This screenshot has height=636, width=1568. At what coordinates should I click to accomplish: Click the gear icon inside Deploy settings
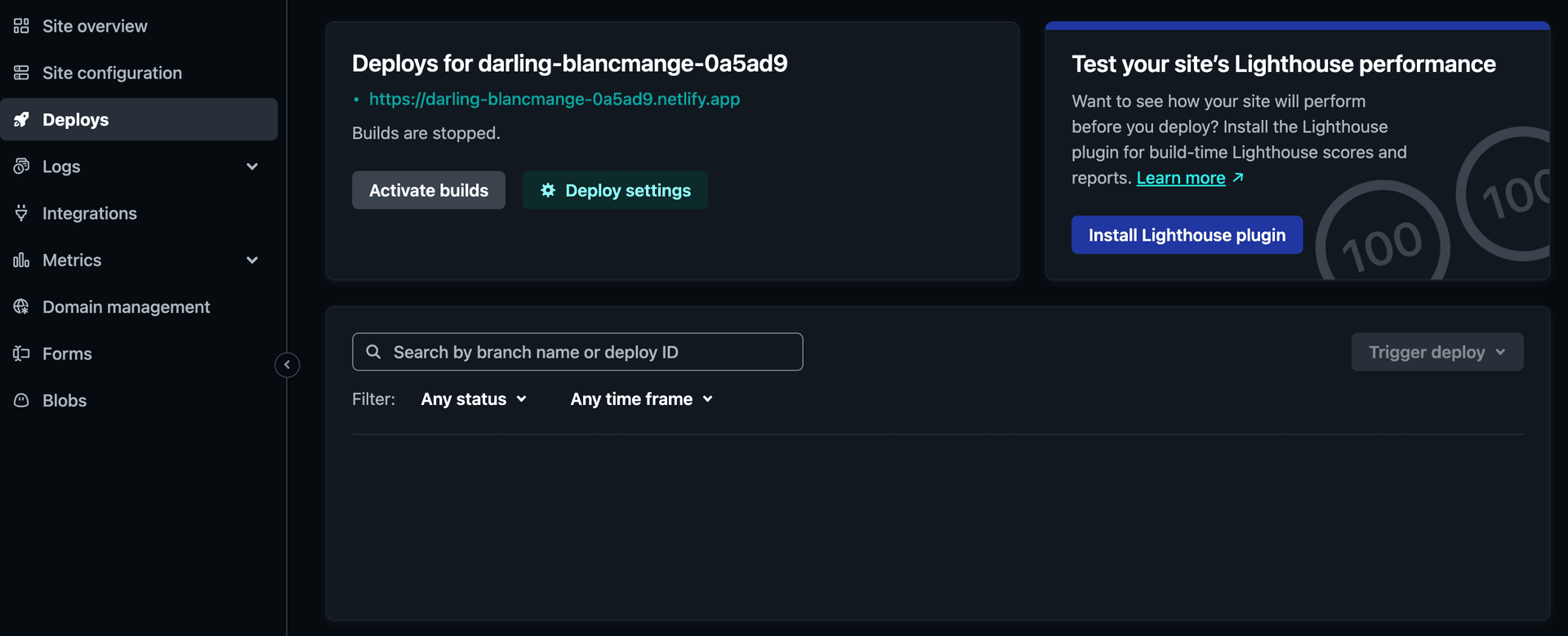547,190
